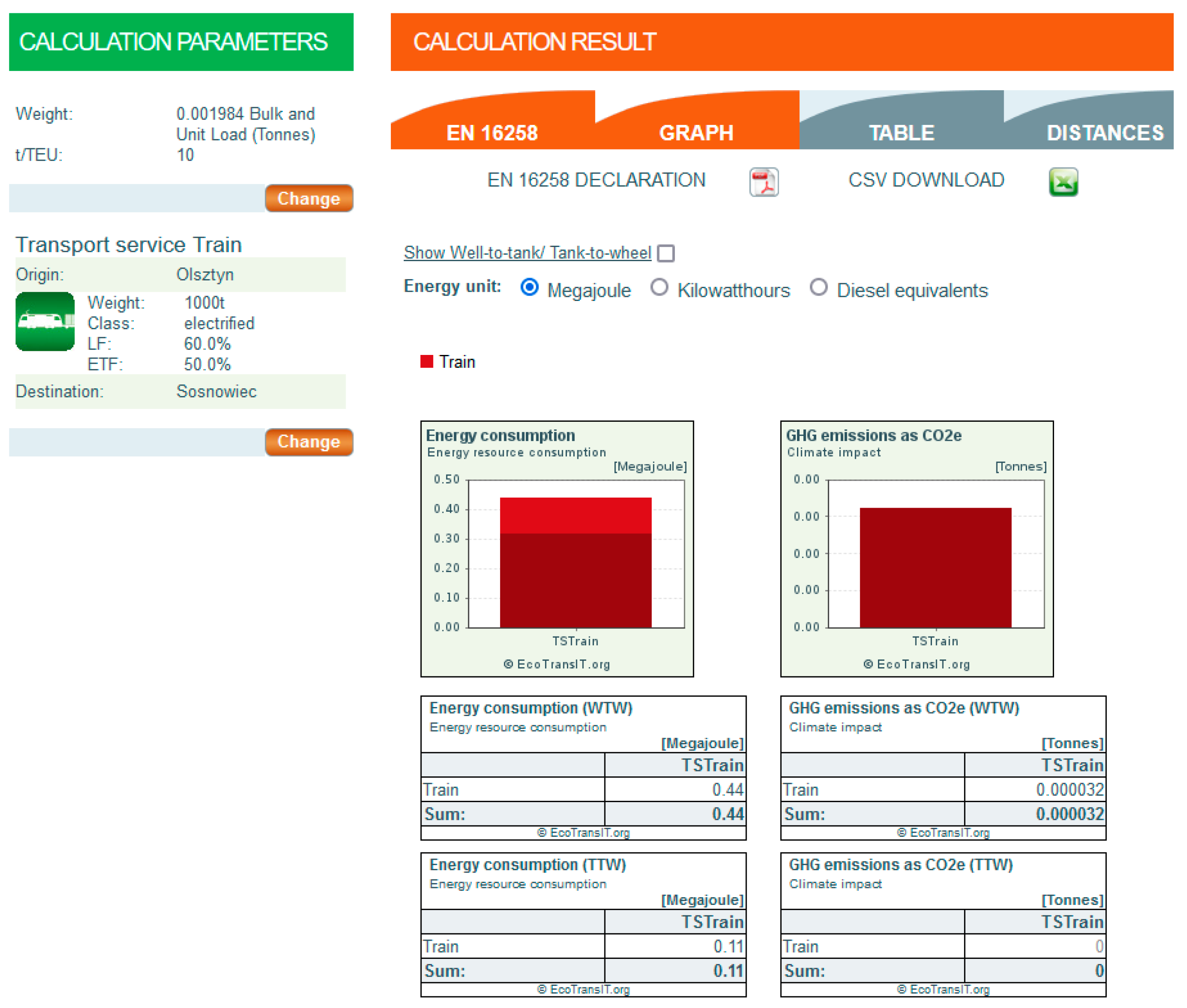Click the EN 16258 DECLARATION text label
Screen dimensions: 1187x1008
coord(596,180)
